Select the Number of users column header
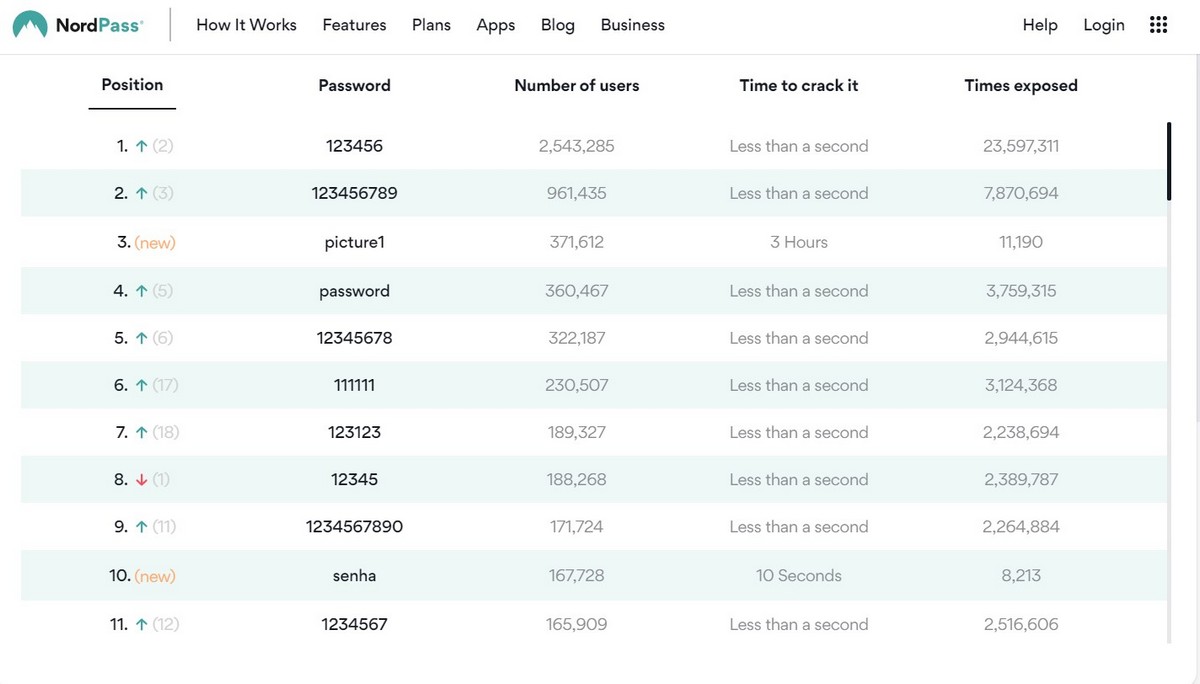The width and height of the screenshot is (1200, 684). tap(576, 86)
